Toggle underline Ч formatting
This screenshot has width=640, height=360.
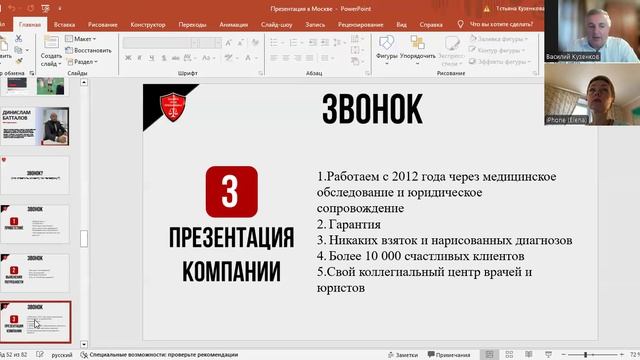tap(151, 58)
